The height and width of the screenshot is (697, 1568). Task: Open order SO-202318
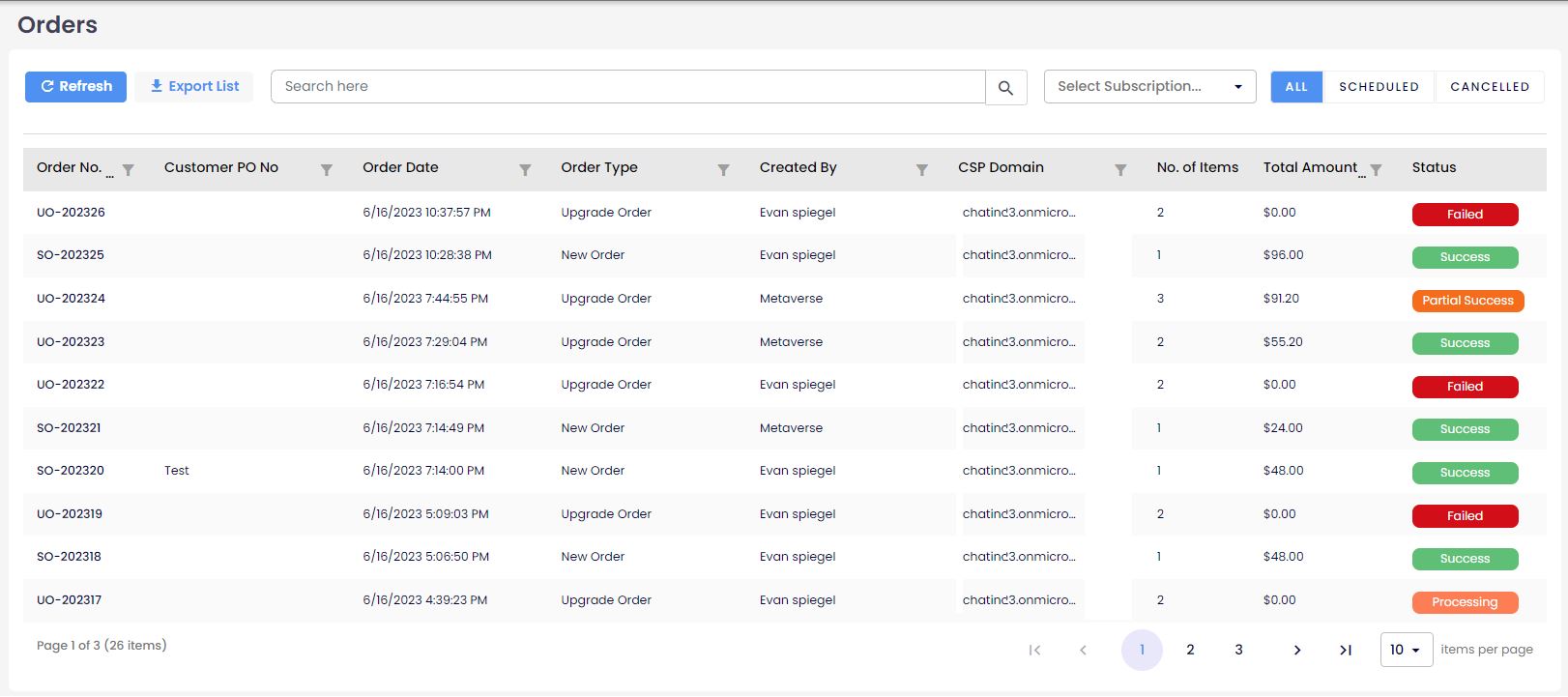(69, 557)
